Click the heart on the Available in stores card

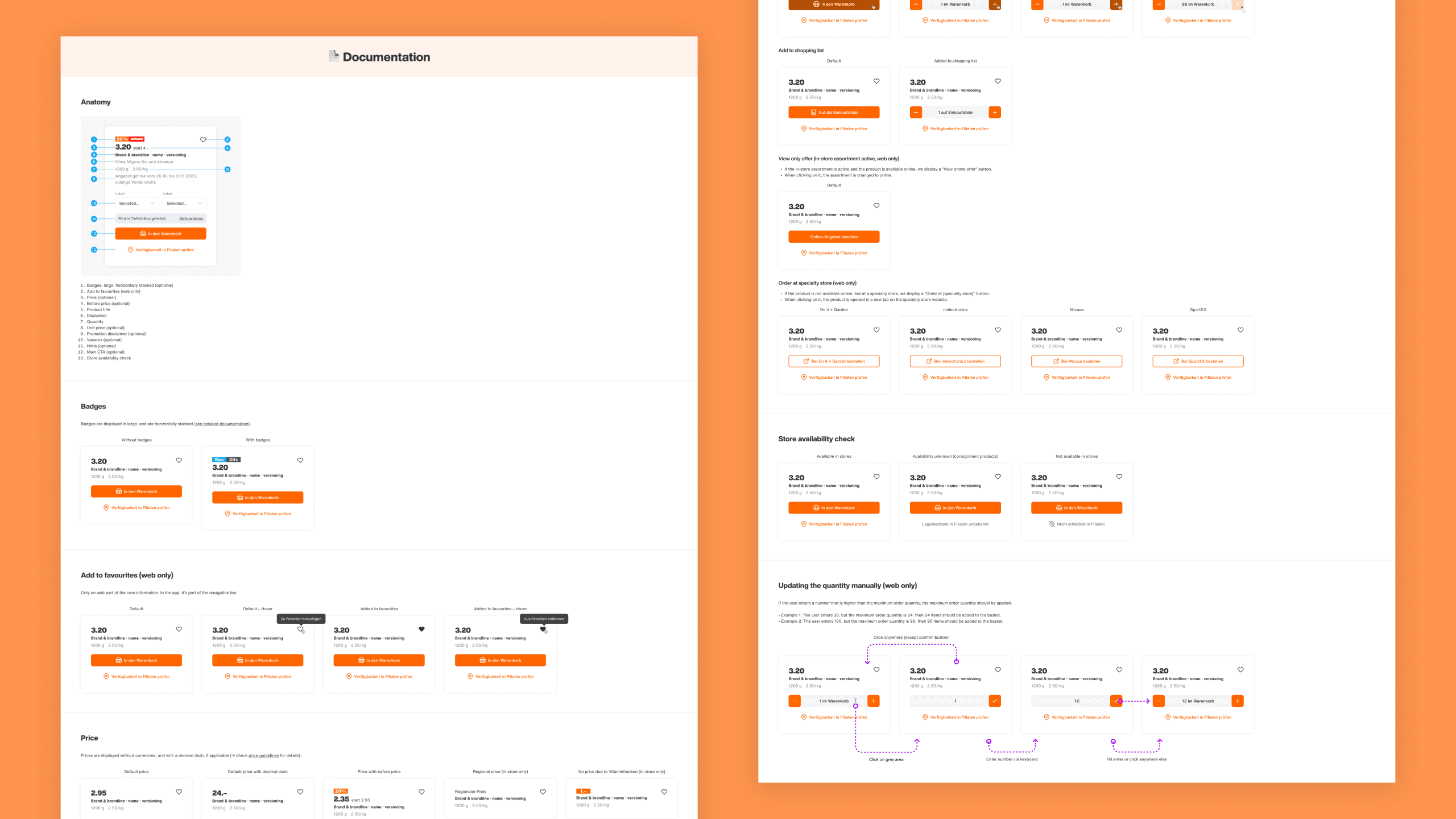click(876, 477)
